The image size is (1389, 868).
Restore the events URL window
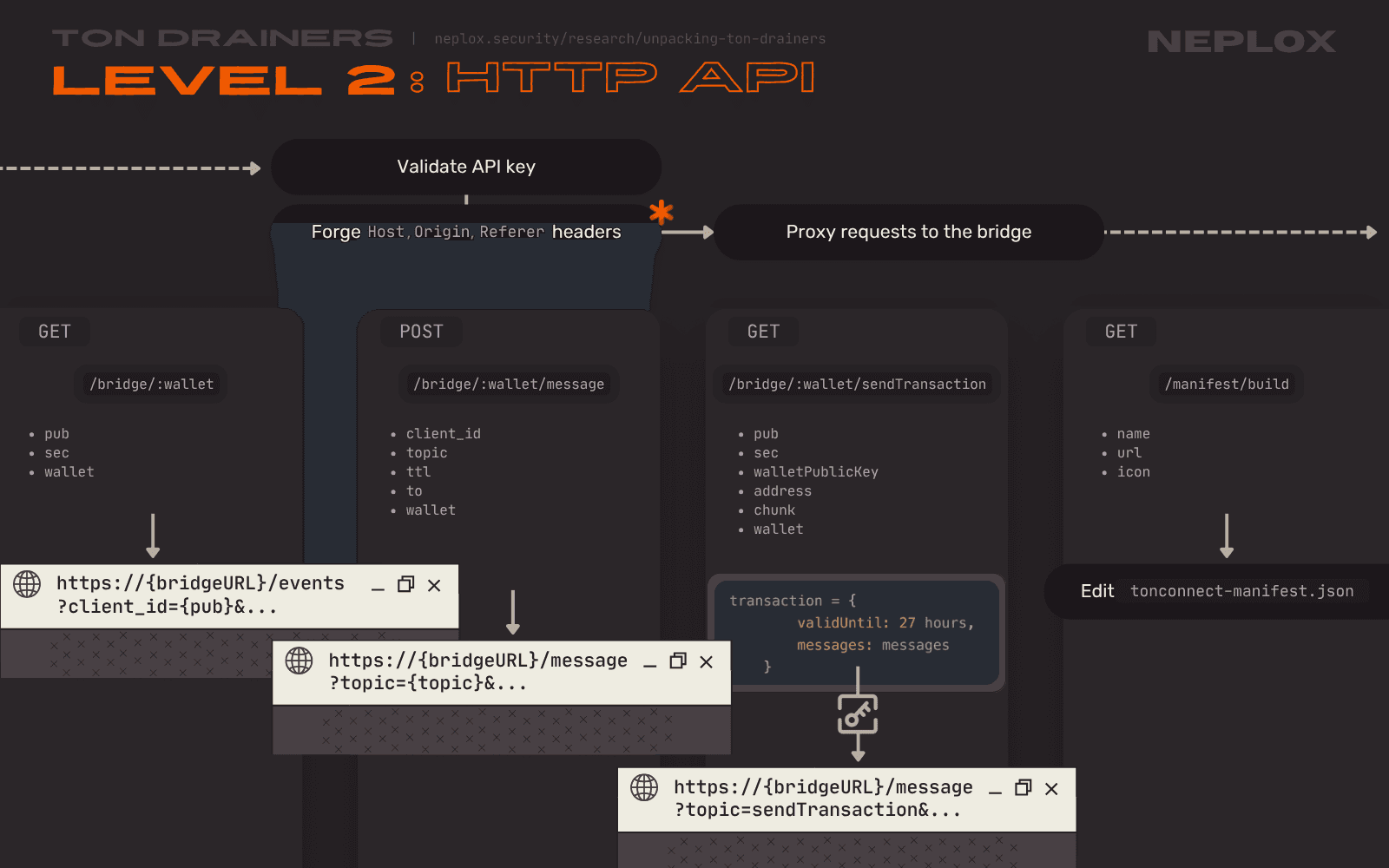405,585
